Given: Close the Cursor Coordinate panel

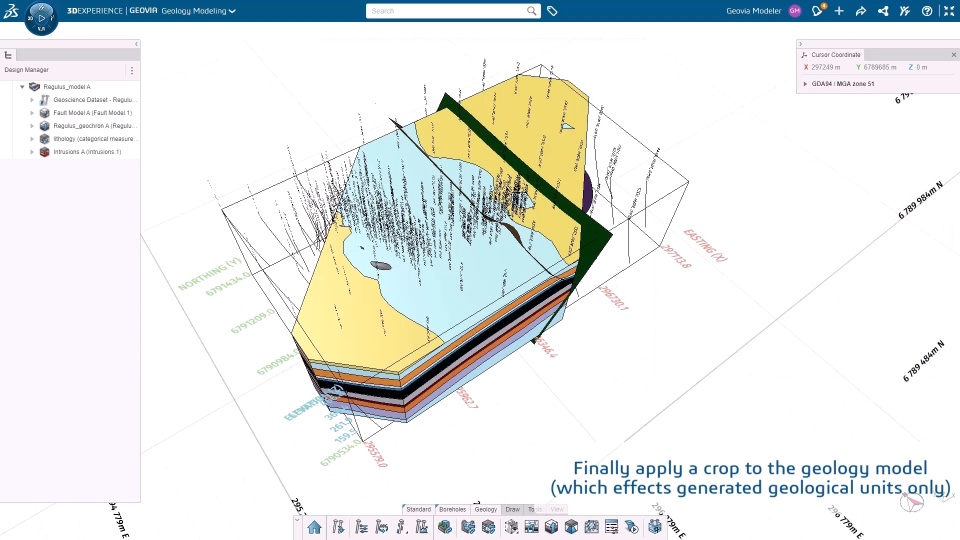Looking at the screenshot, I should 953,54.
